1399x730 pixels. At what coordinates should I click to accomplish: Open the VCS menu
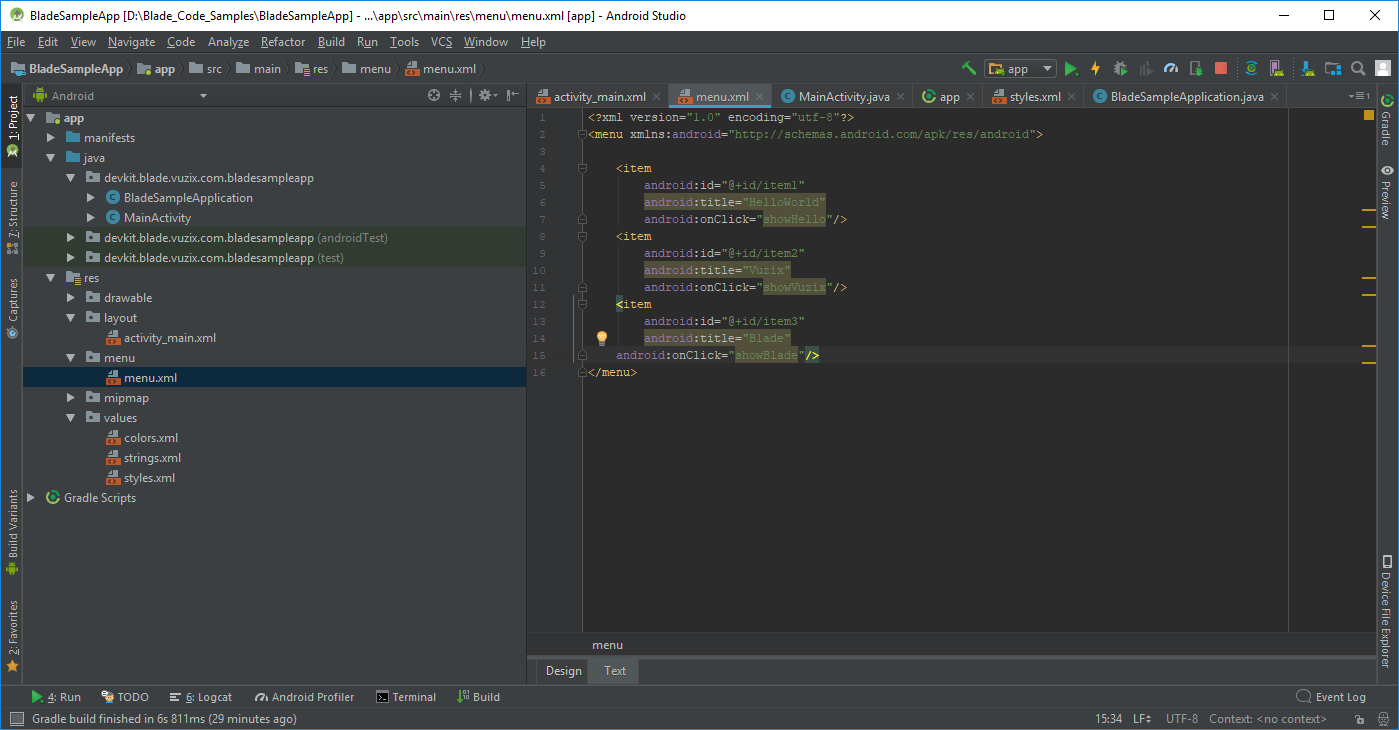pyautogui.click(x=442, y=42)
